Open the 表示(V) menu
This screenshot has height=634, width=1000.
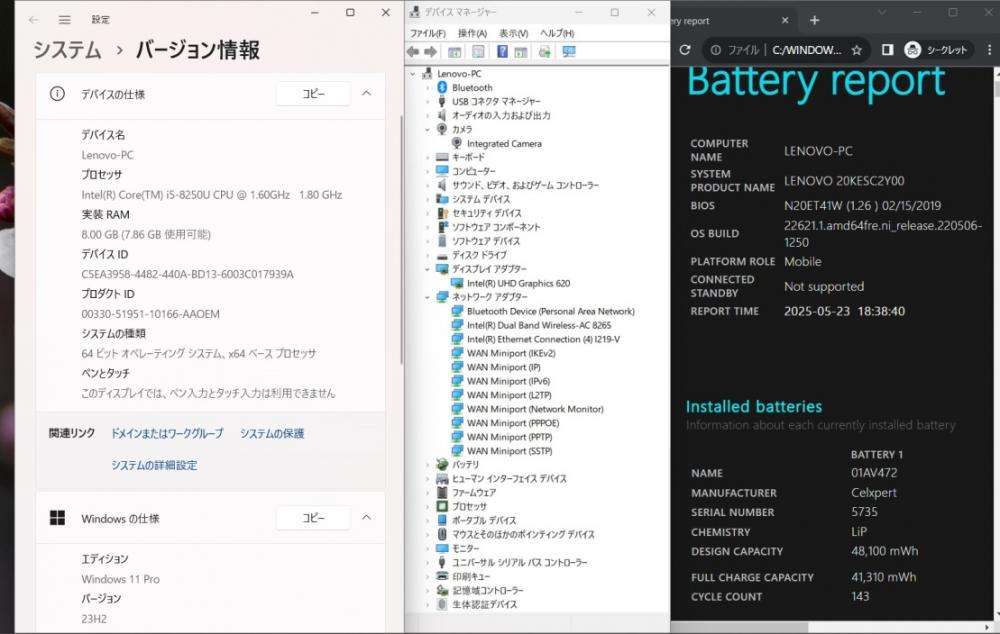[513, 33]
